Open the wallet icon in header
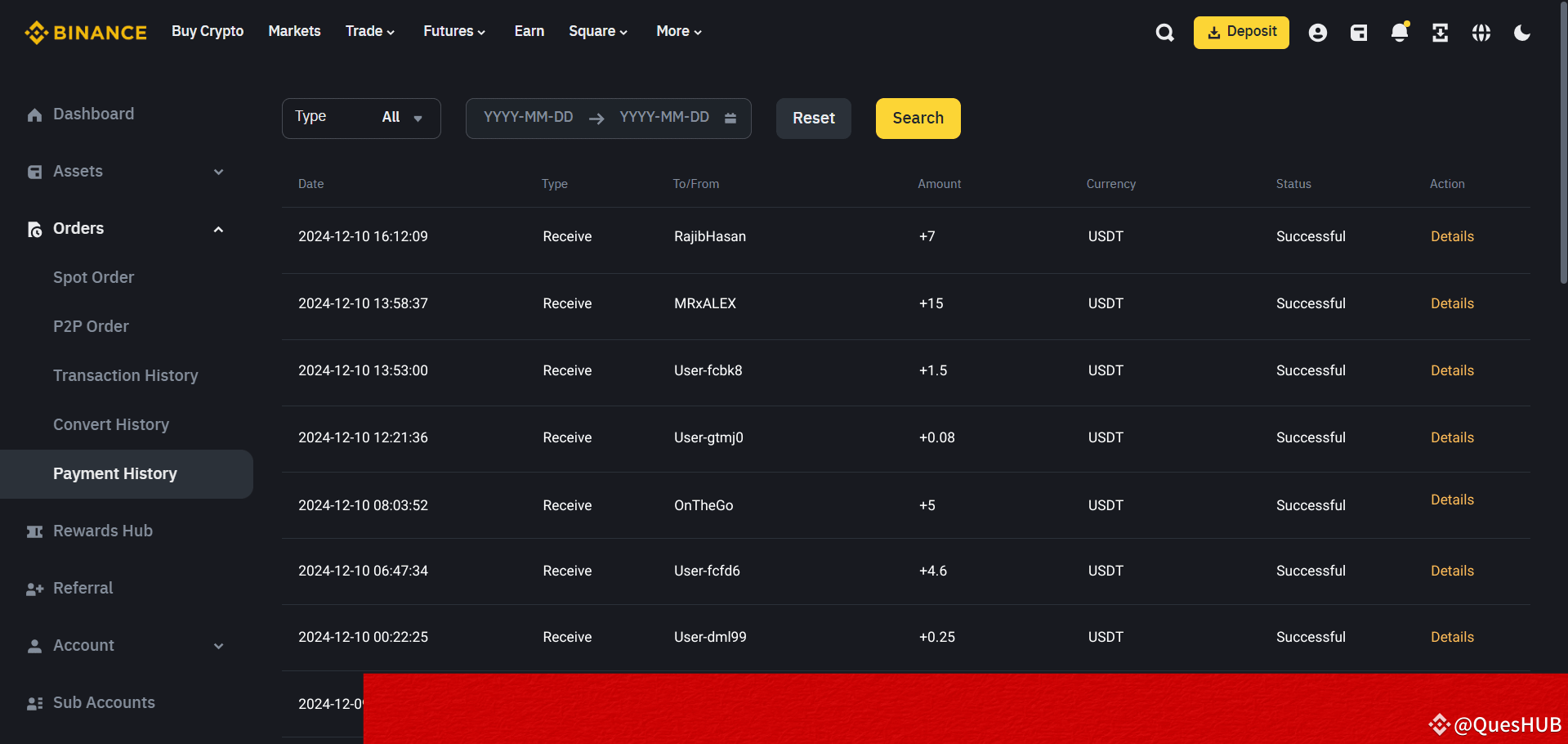The height and width of the screenshot is (744, 1568). point(1359,33)
